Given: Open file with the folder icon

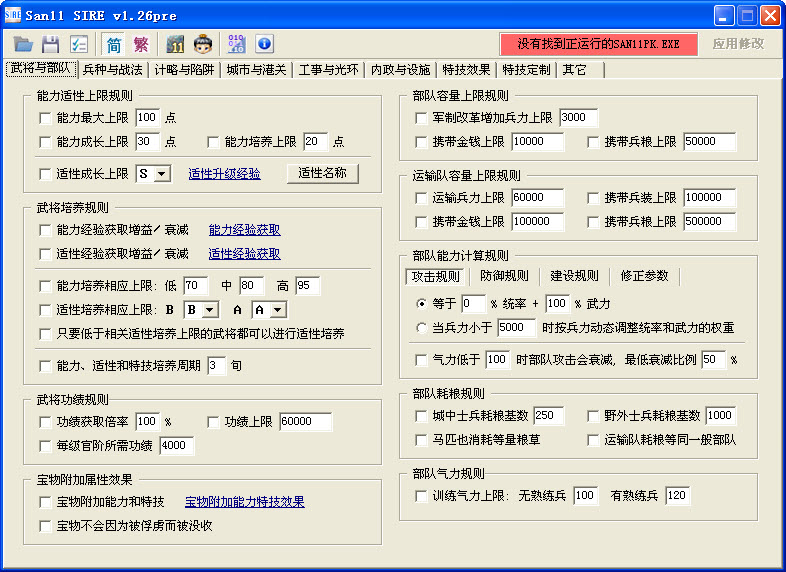Looking at the screenshot, I should (x=23, y=44).
